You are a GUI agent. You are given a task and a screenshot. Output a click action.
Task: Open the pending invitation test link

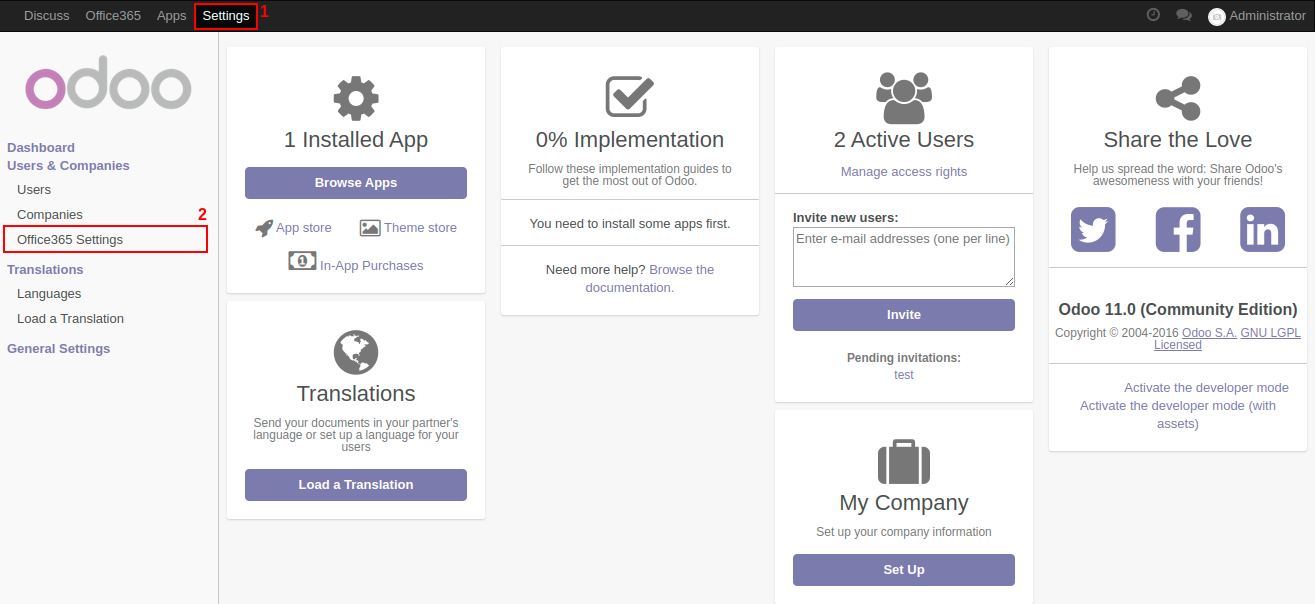(904, 375)
